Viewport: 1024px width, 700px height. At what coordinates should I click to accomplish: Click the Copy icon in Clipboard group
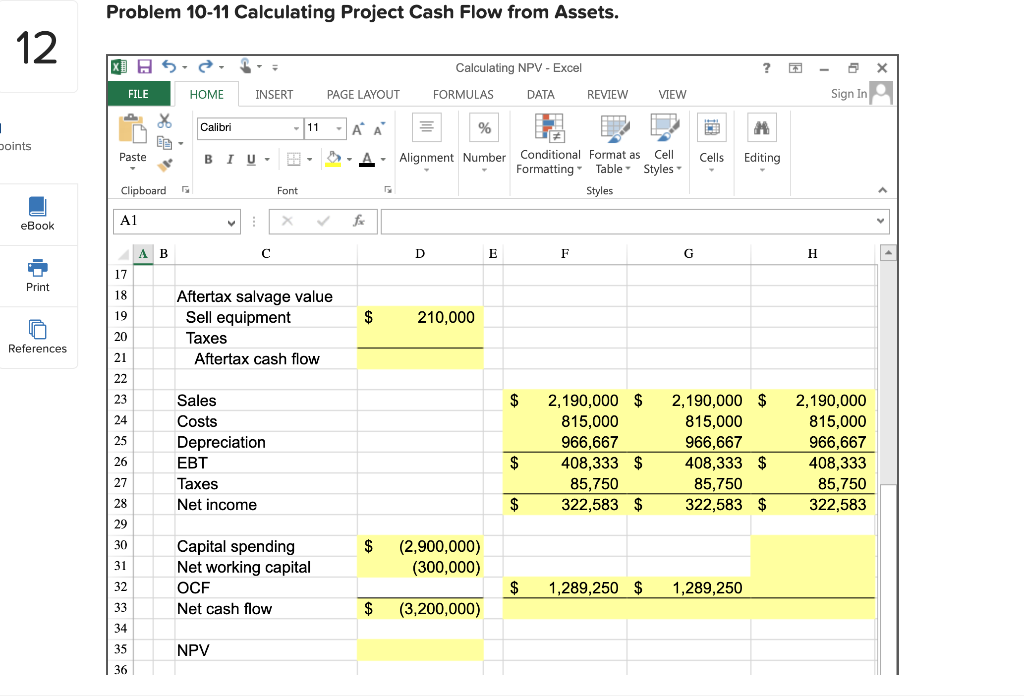pos(166,142)
